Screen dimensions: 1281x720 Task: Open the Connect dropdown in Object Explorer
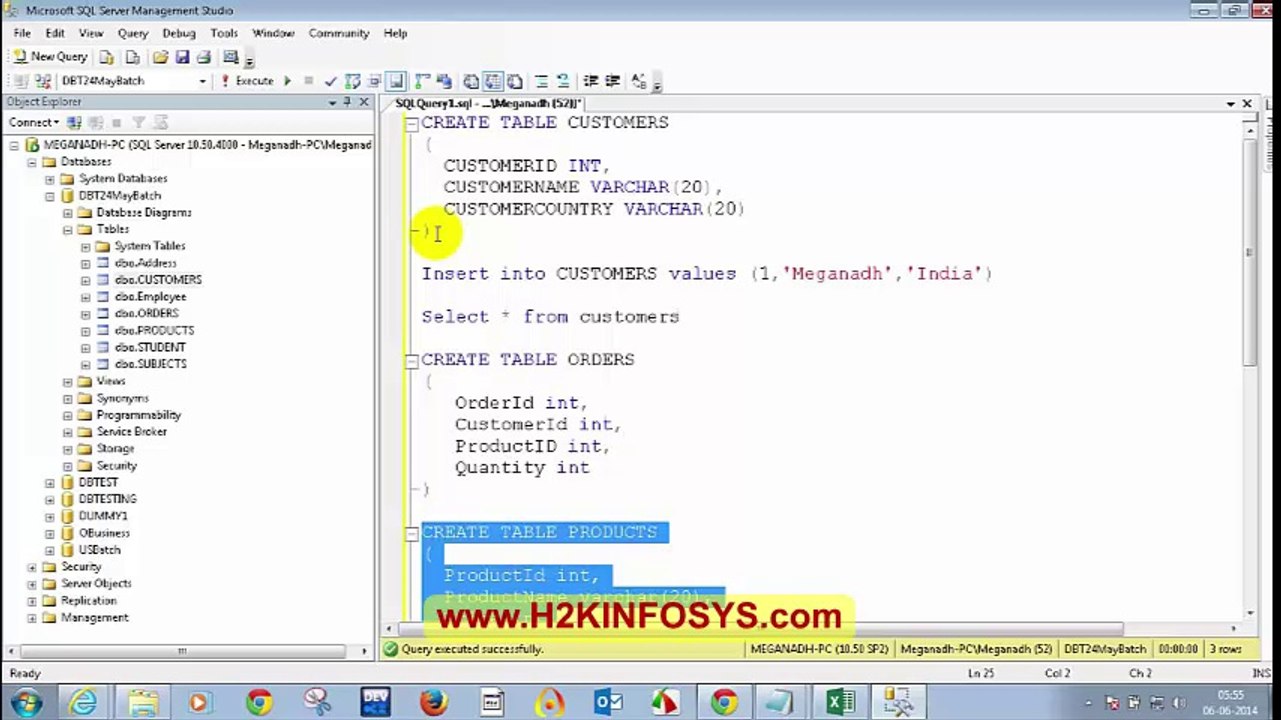[x=34, y=122]
